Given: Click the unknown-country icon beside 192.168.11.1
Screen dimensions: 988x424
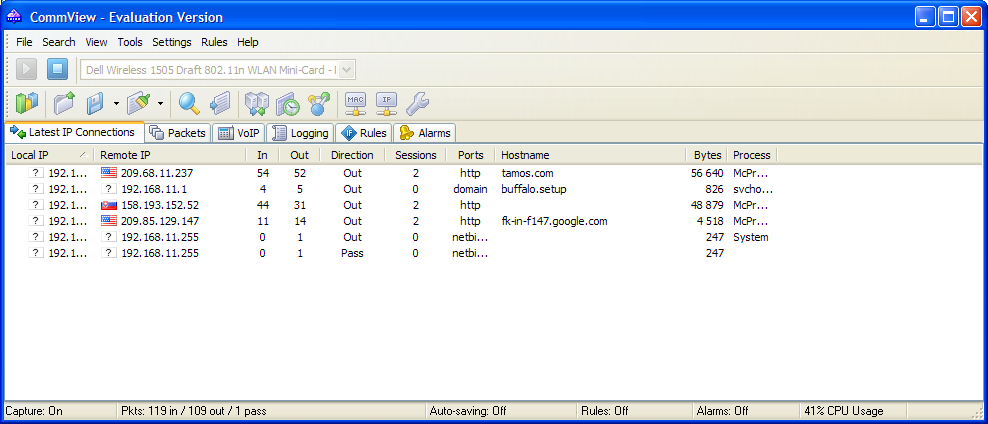Looking at the screenshot, I should [109, 189].
